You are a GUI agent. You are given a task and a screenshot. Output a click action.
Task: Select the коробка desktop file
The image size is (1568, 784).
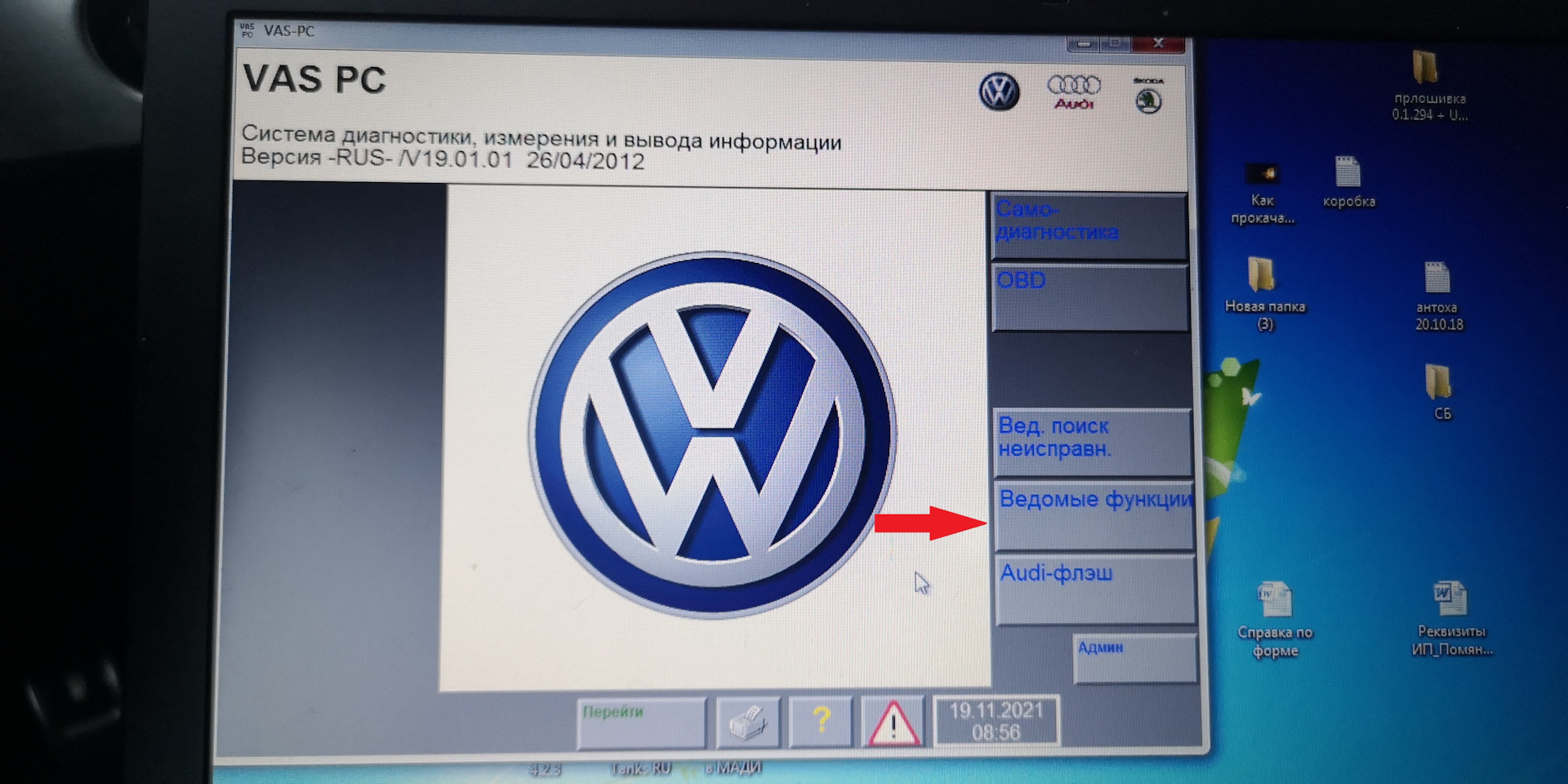pyautogui.click(x=1348, y=181)
